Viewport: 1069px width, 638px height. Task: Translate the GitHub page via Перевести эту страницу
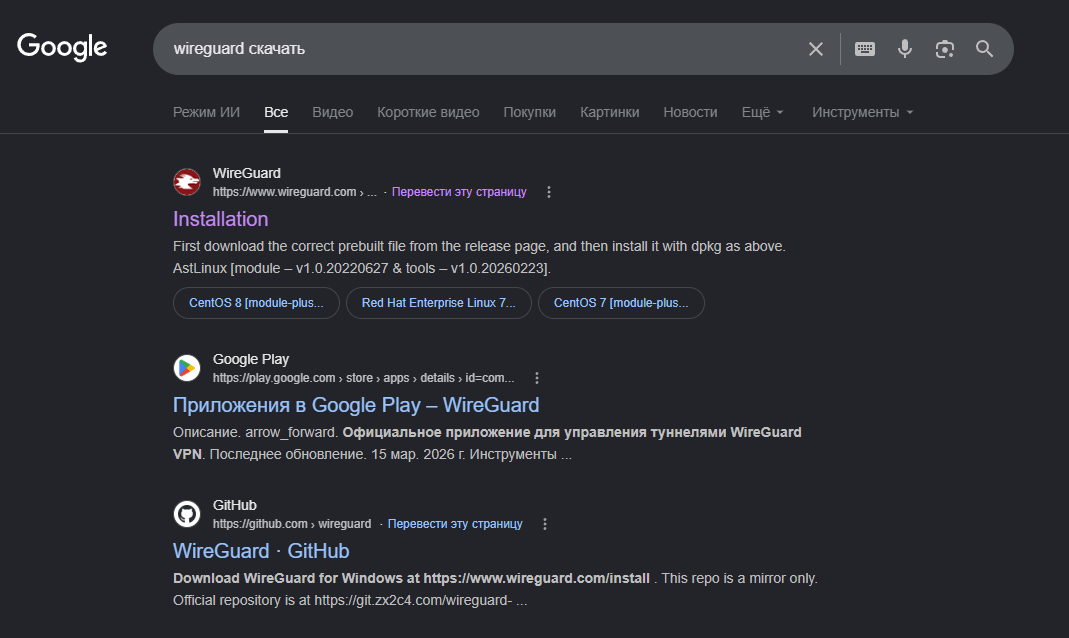tap(455, 524)
